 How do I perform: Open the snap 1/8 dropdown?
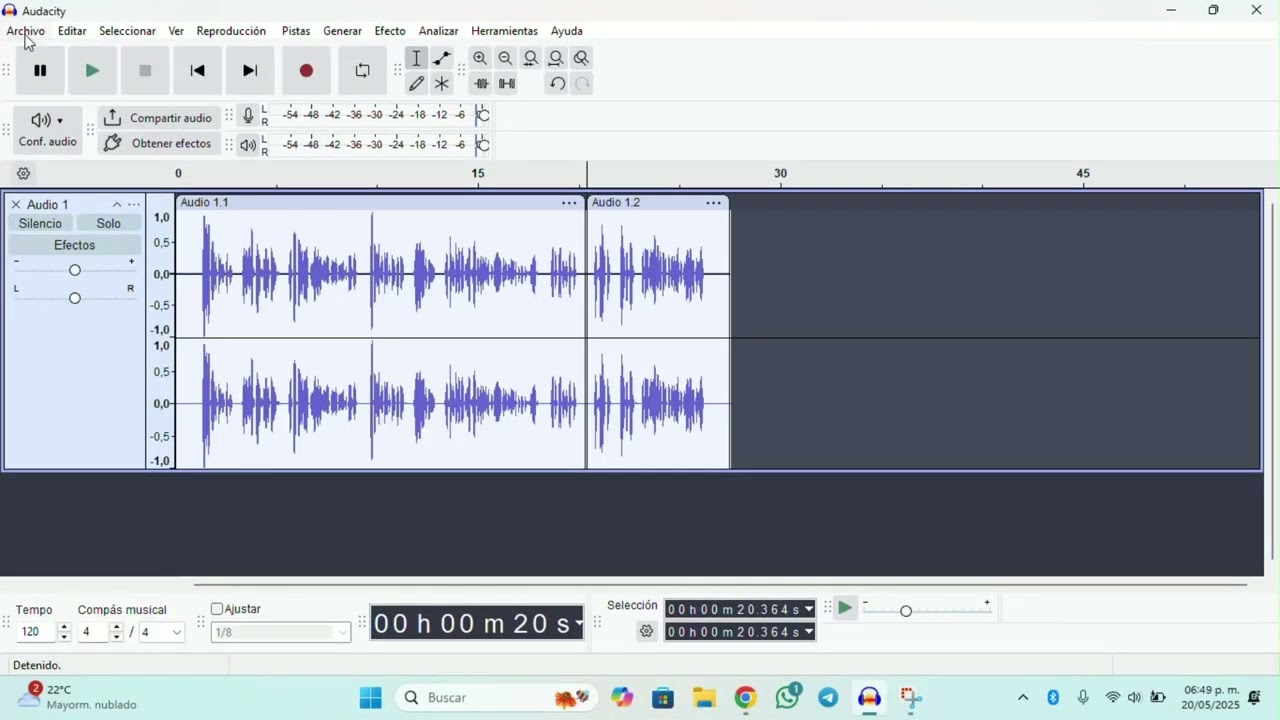coord(281,632)
